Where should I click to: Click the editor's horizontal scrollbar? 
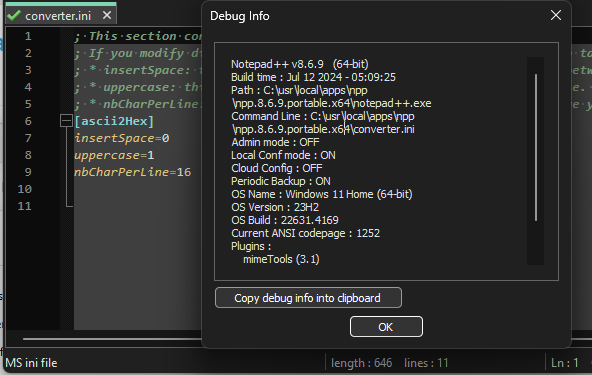tap(113, 338)
